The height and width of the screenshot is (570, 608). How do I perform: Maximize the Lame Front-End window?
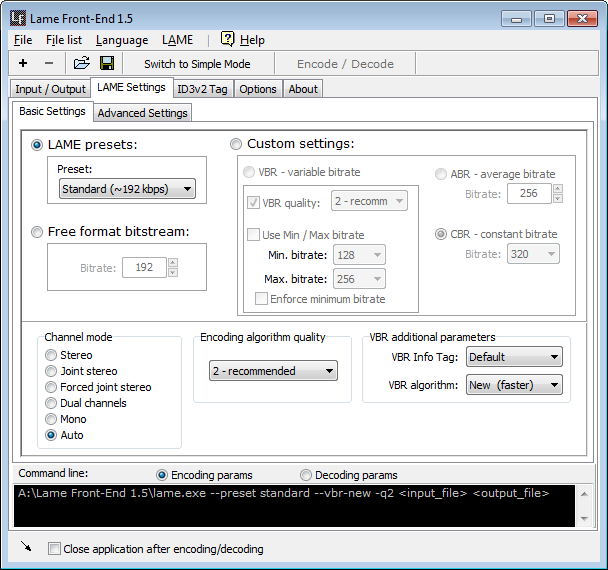point(549,19)
